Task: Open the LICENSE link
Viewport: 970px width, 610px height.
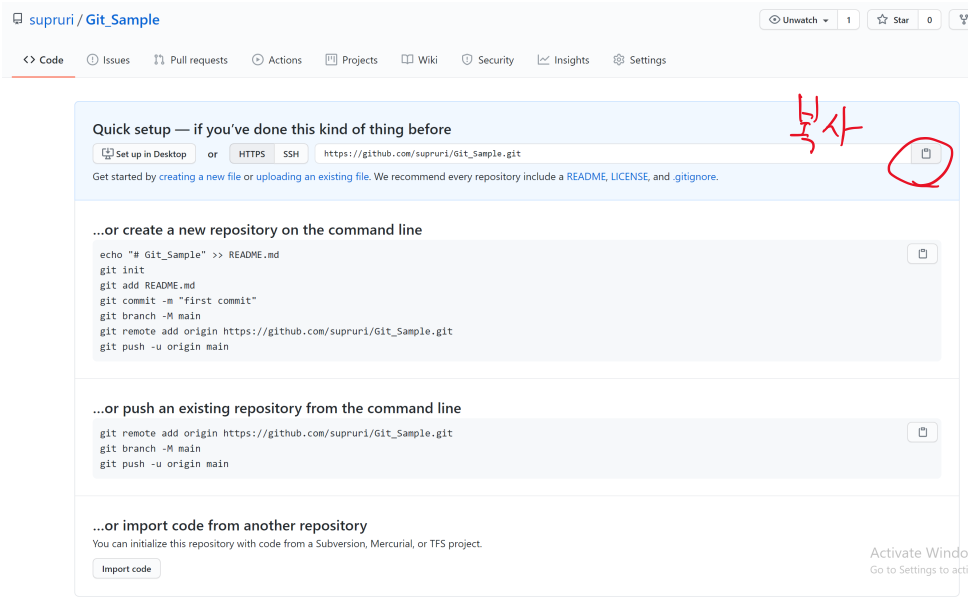Action: click(629, 176)
